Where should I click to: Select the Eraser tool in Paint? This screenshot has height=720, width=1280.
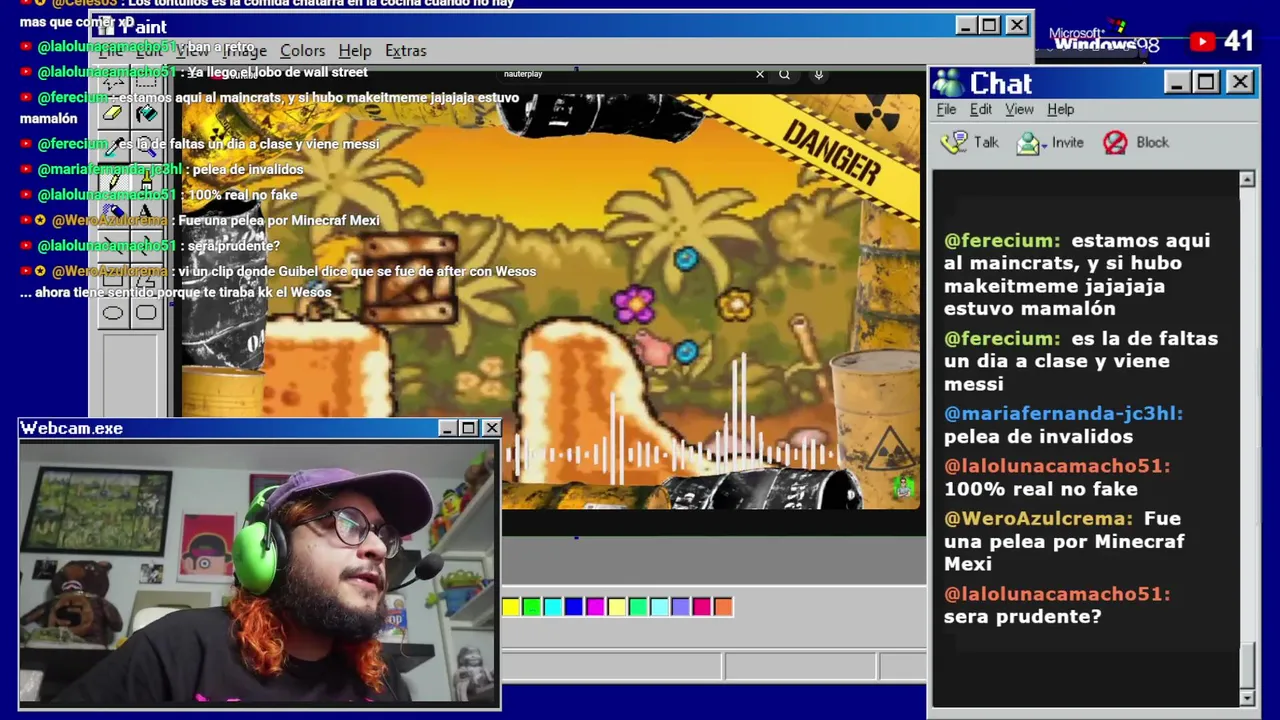pos(112,113)
